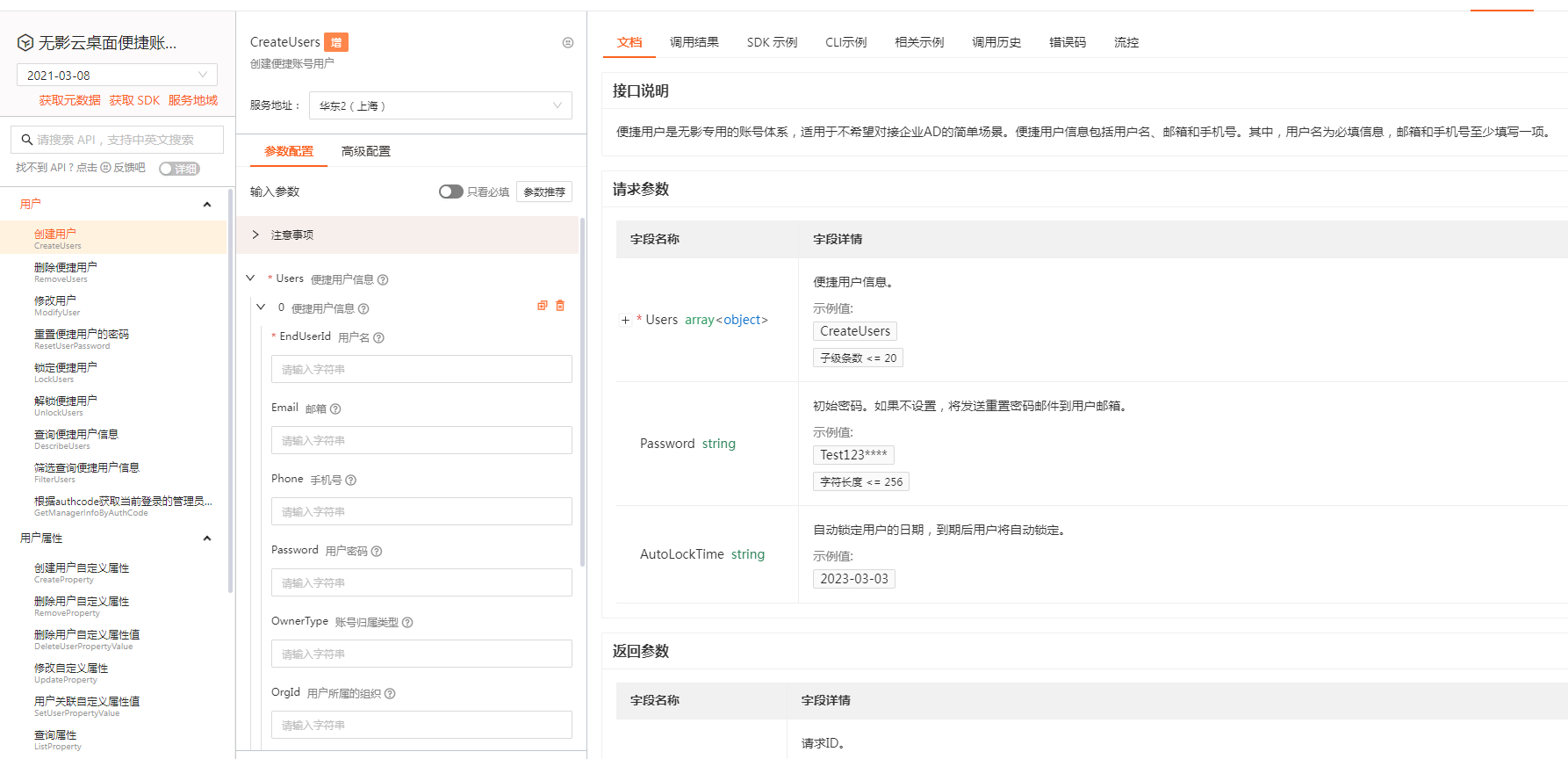The image size is (1568, 759).
Task: Delete the Users item 0 entry
Action: pyautogui.click(x=560, y=306)
